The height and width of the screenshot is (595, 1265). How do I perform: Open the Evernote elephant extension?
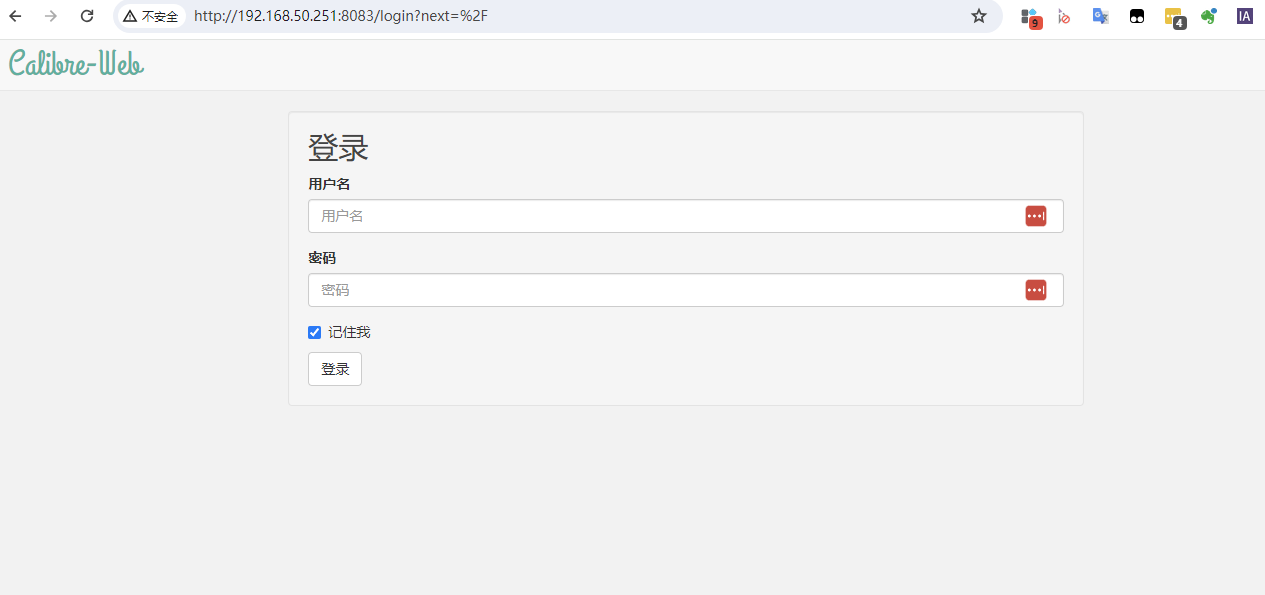pyautogui.click(x=1209, y=16)
